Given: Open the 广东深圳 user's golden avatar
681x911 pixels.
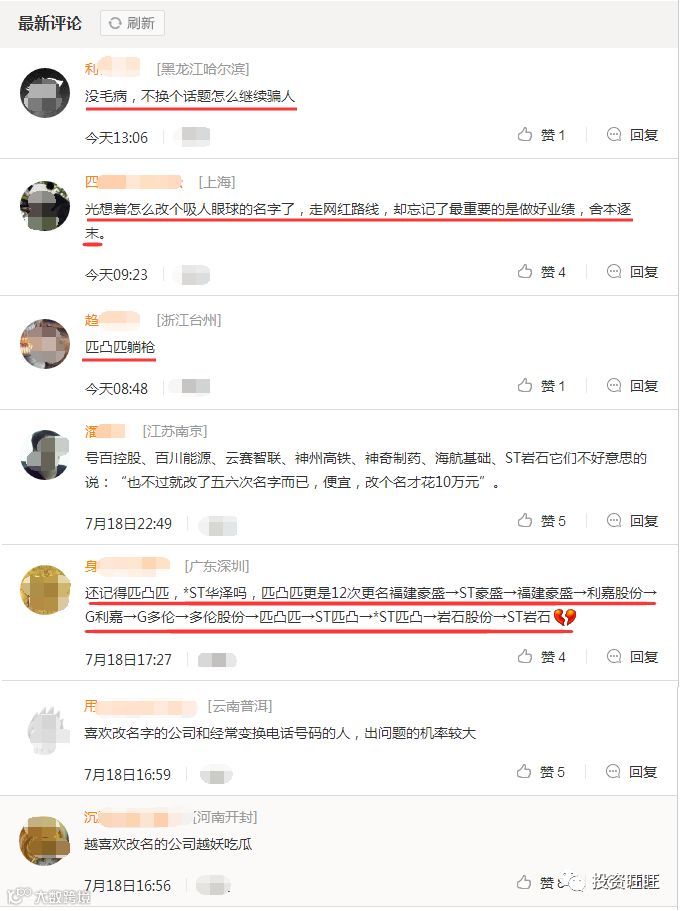Looking at the screenshot, I should [45, 590].
